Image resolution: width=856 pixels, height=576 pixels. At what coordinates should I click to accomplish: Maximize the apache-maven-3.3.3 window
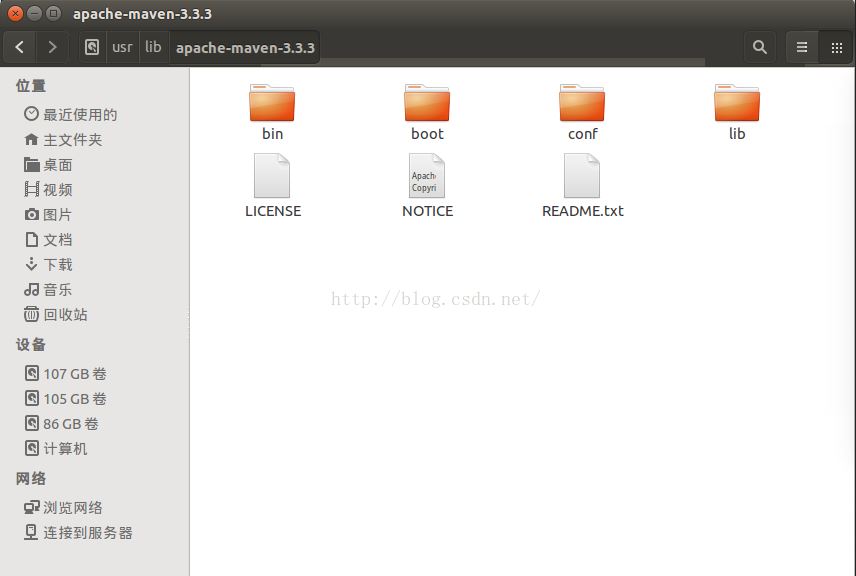[x=53, y=13]
